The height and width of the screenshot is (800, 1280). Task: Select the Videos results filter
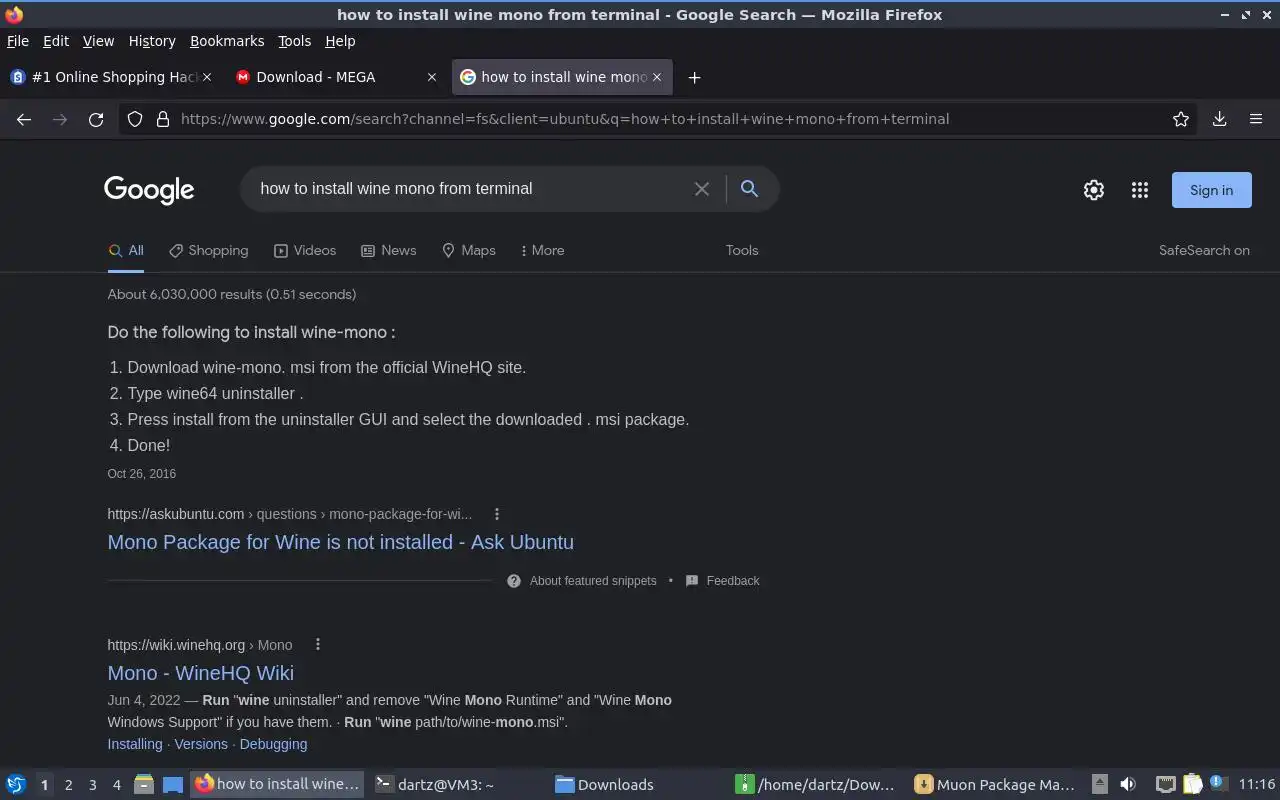pyautogui.click(x=305, y=250)
